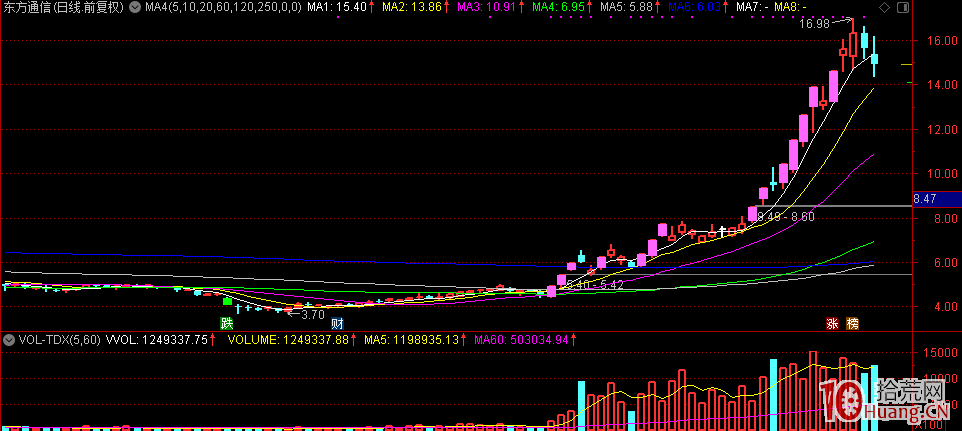Click the 8.47 price tag on axis
962x431 pixels.
[x=937, y=199]
